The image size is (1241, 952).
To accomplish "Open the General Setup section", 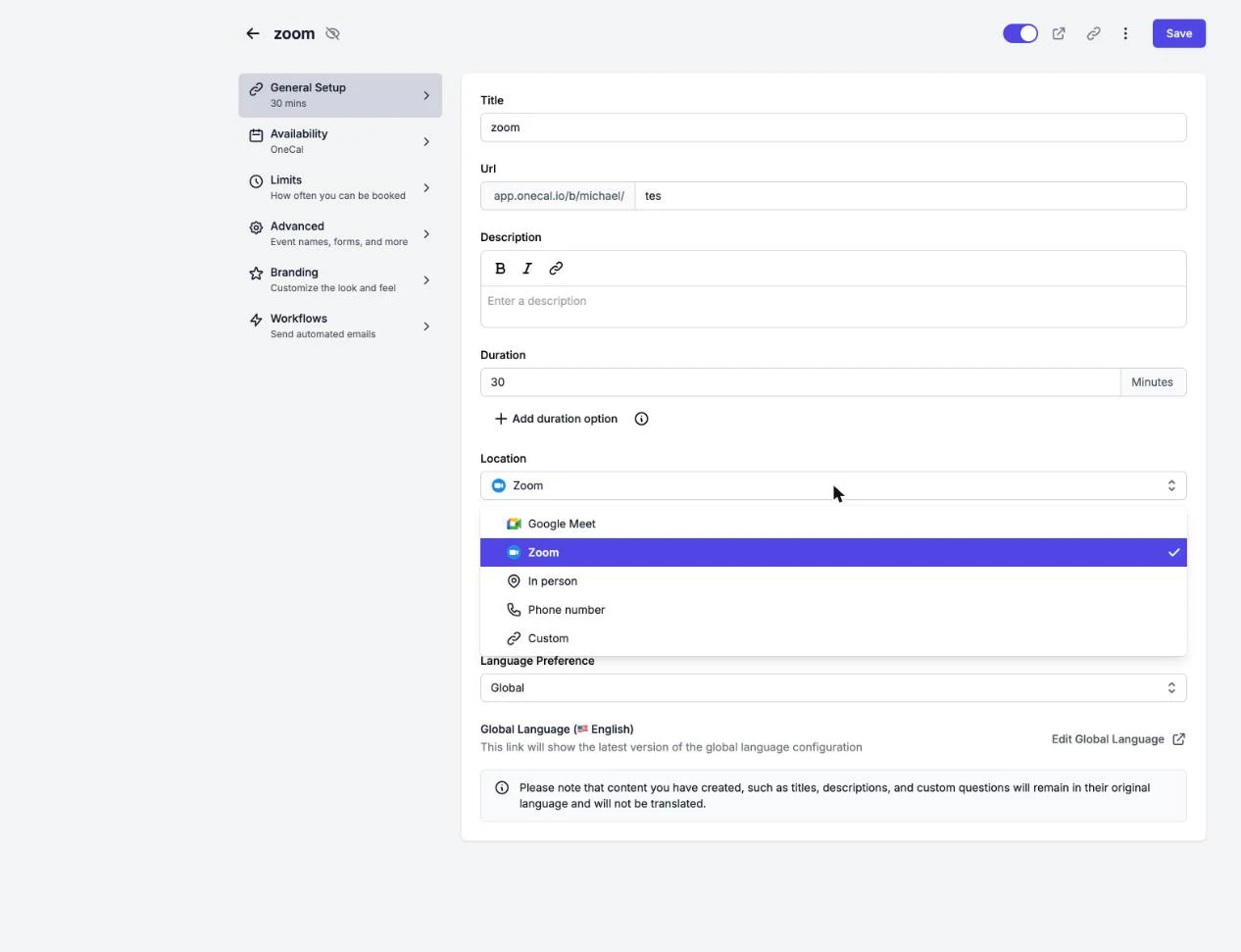I will pyautogui.click(x=340, y=95).
